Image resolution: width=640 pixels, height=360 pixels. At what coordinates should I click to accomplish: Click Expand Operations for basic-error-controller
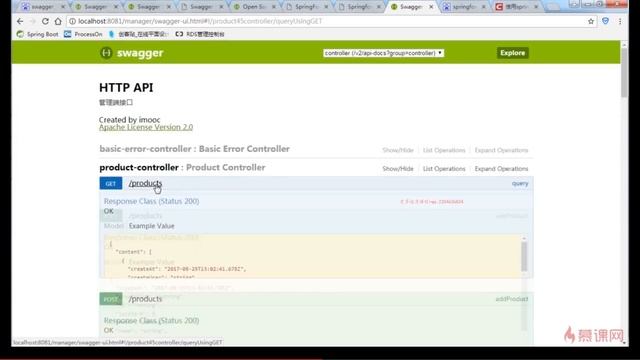point(501,150)
